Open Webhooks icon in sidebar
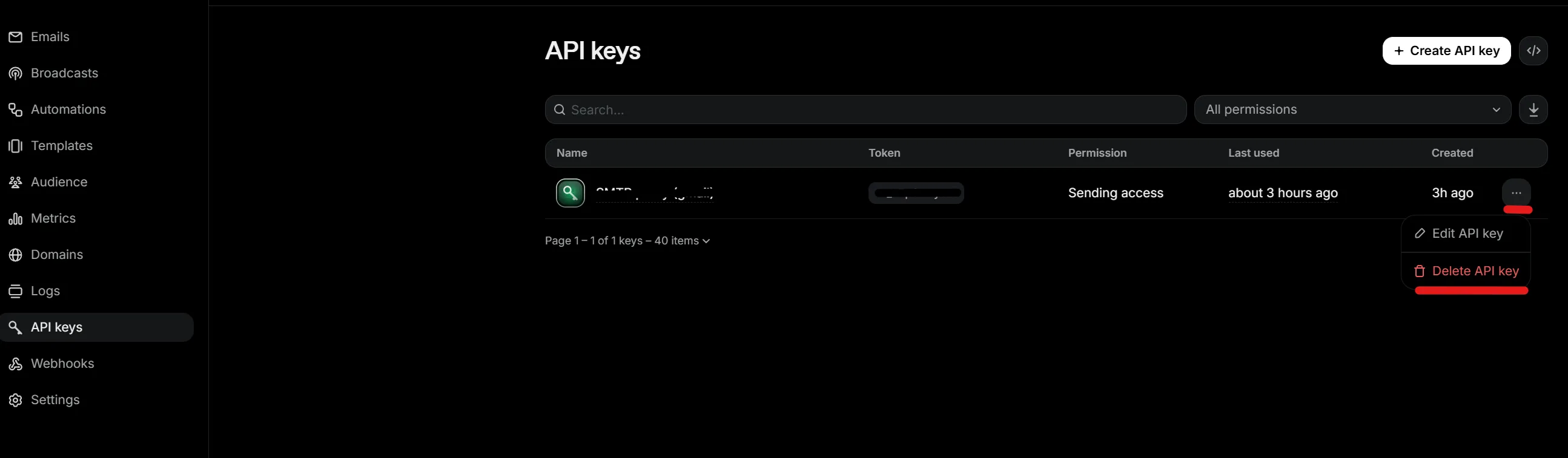This screenshot has width=1568, height=458. point(15,364)
